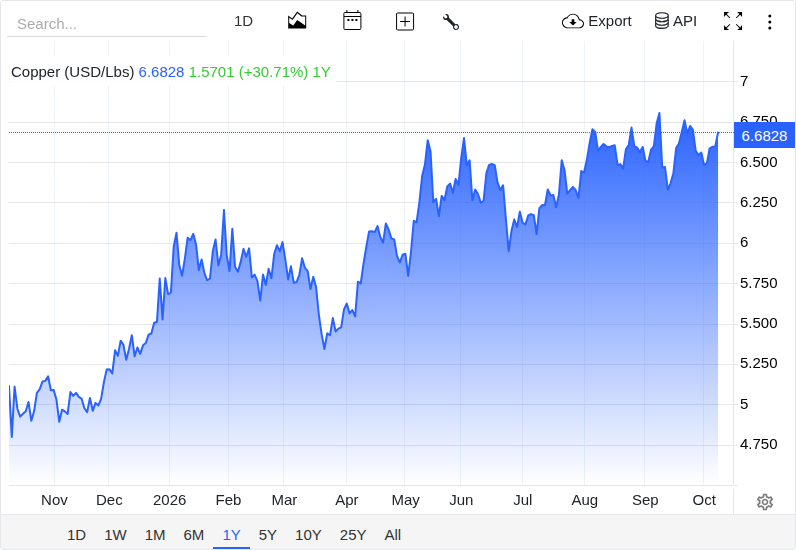This screenshot has height=550, width=796.
Task: Click the Feb label on time axis
Action: point(228,500)
